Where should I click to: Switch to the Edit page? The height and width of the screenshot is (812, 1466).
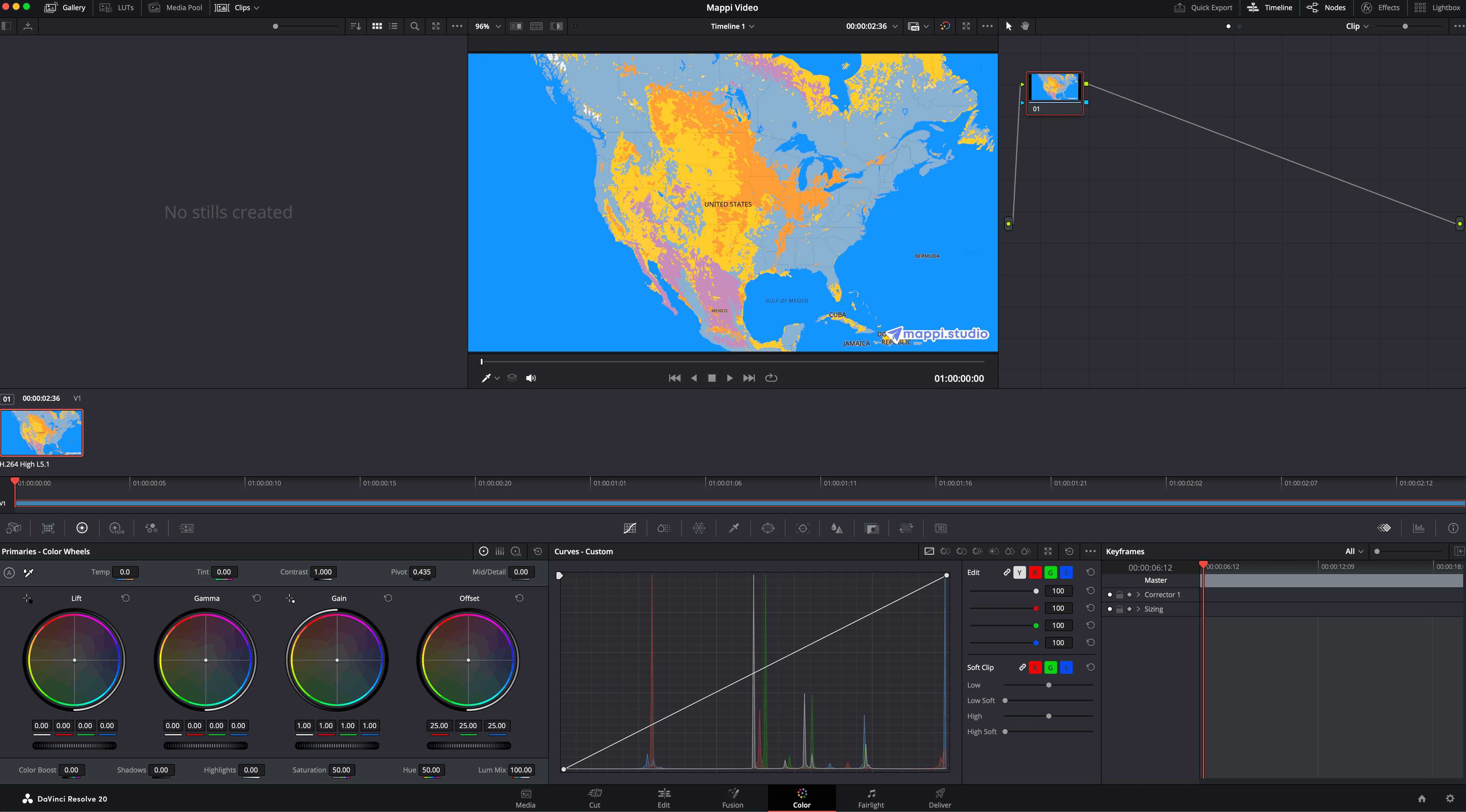click(x=664, y=798)
